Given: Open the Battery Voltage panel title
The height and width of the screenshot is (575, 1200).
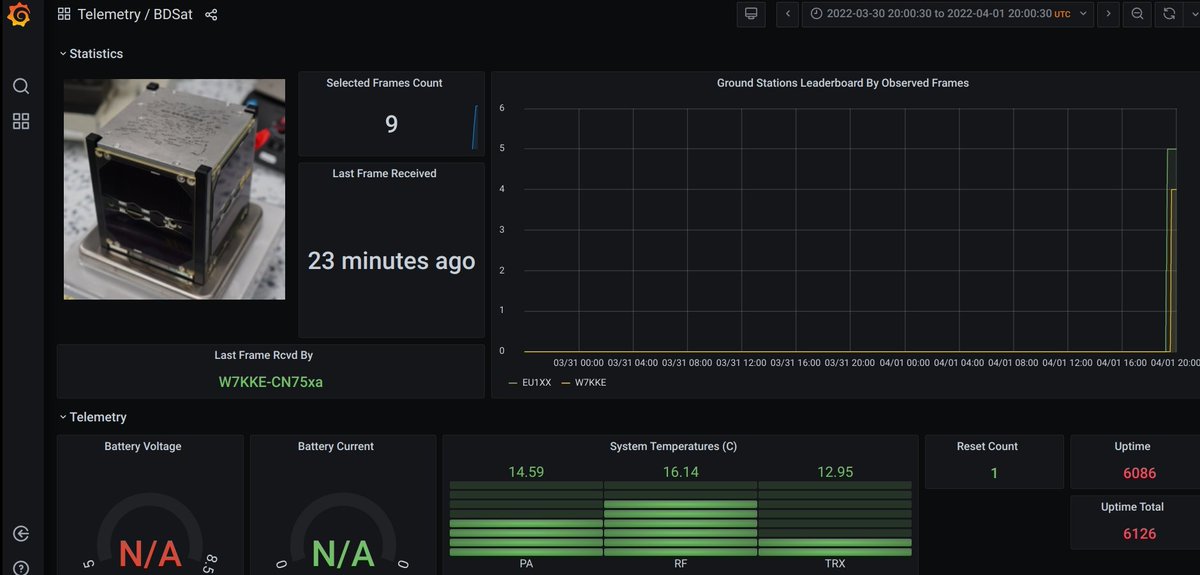Looking at the screenshot, I should coord(143,446).
